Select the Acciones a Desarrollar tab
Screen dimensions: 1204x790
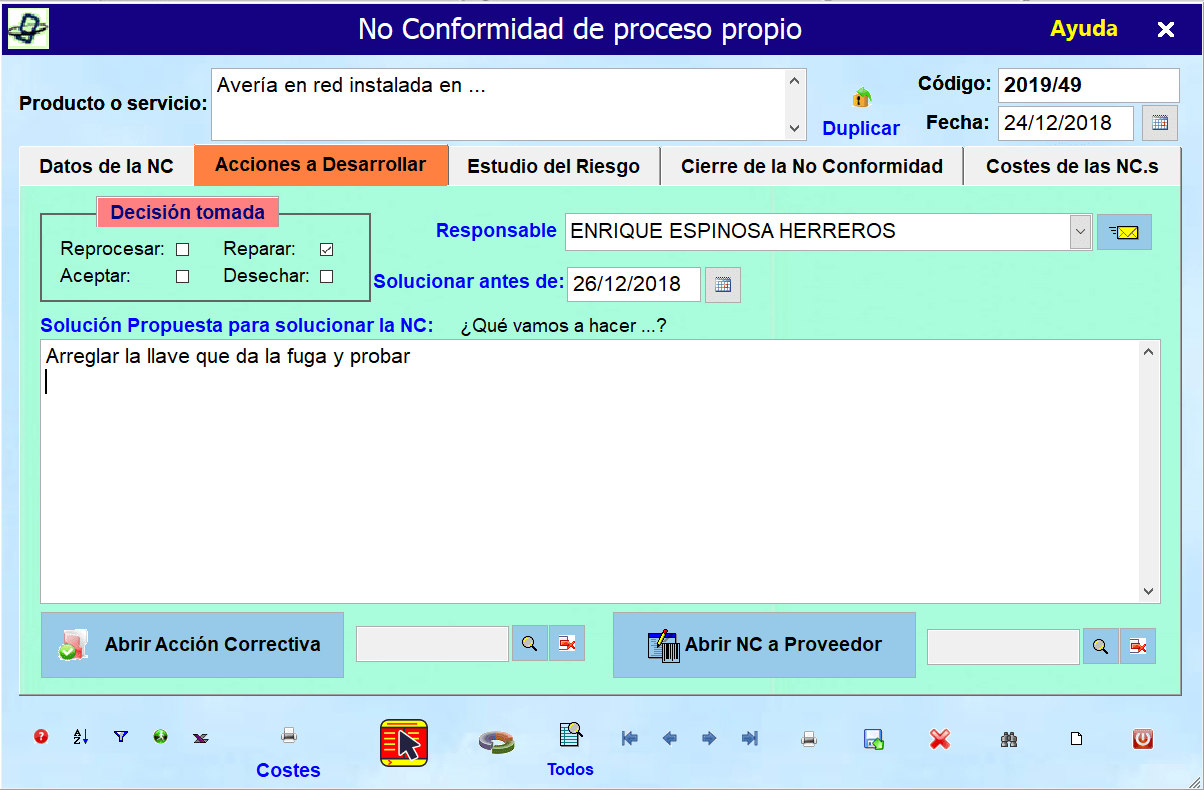pyautogui.click(x=321, y=165)
